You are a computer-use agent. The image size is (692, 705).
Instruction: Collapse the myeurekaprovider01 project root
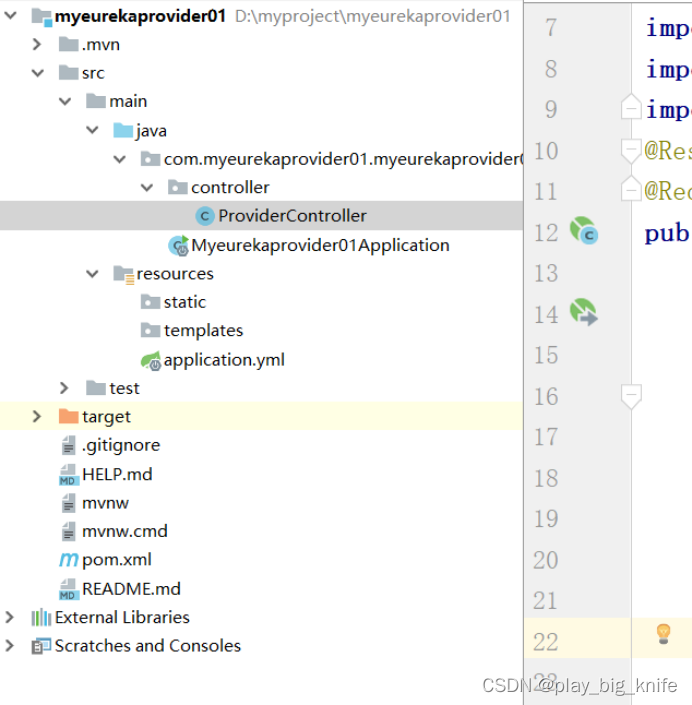10,15
